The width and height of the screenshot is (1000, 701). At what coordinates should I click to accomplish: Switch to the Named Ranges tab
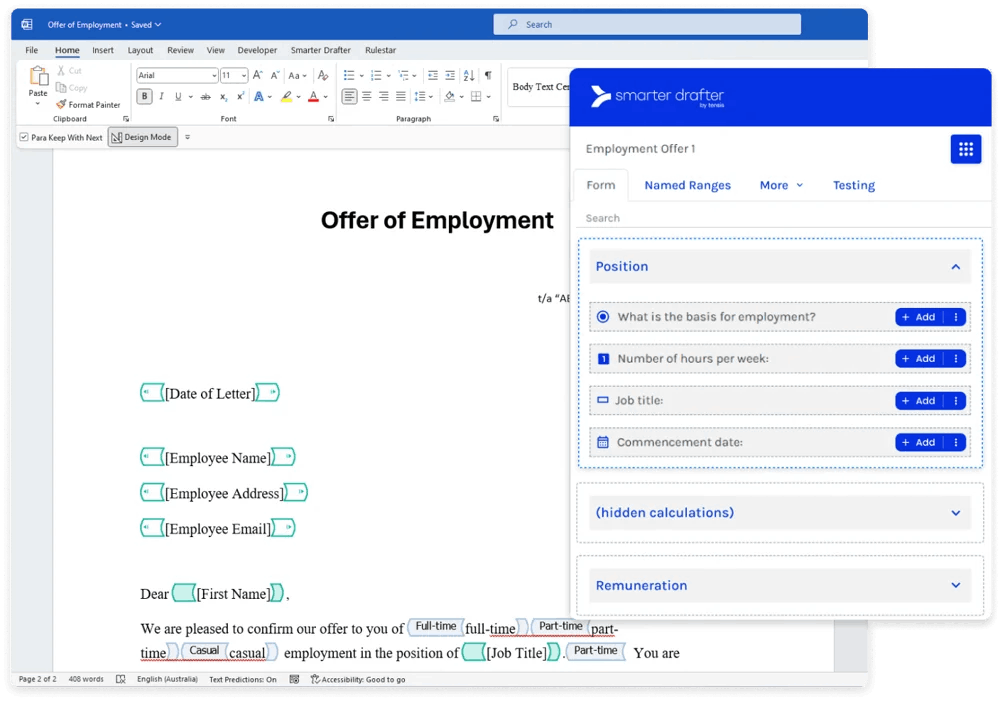(687, 185)
